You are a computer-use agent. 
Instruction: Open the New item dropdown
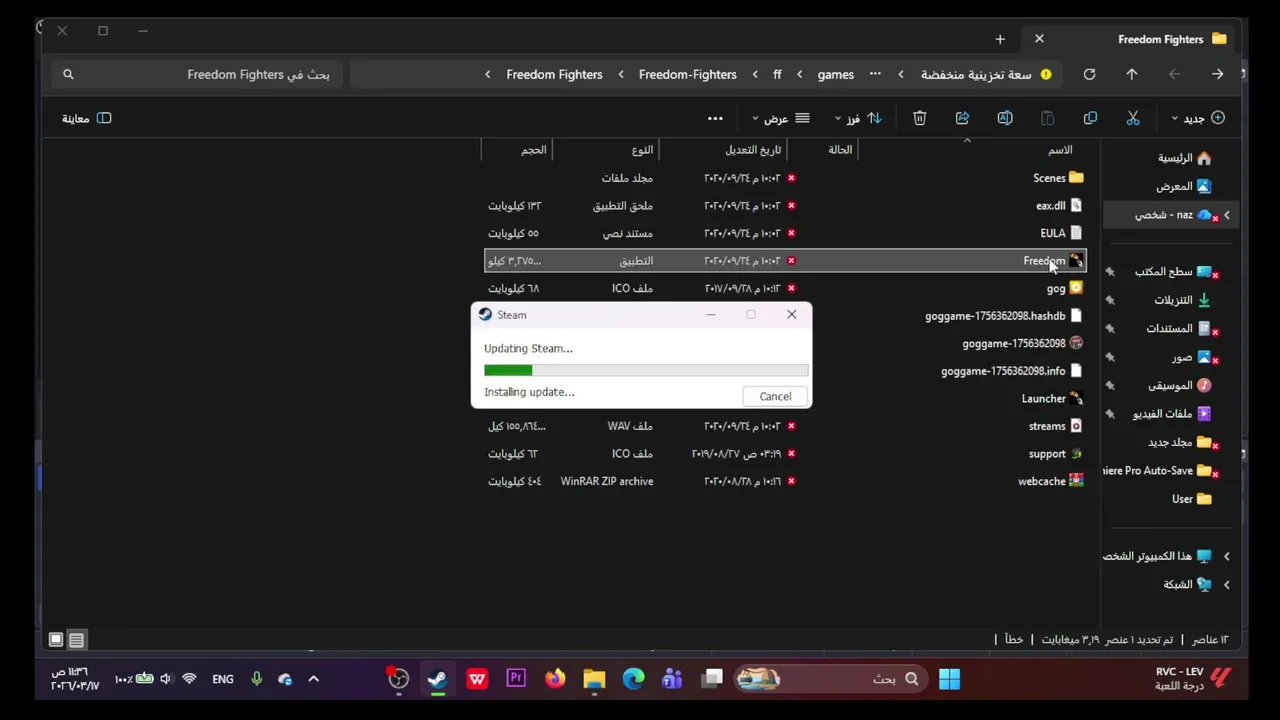tap(1198, 118)
